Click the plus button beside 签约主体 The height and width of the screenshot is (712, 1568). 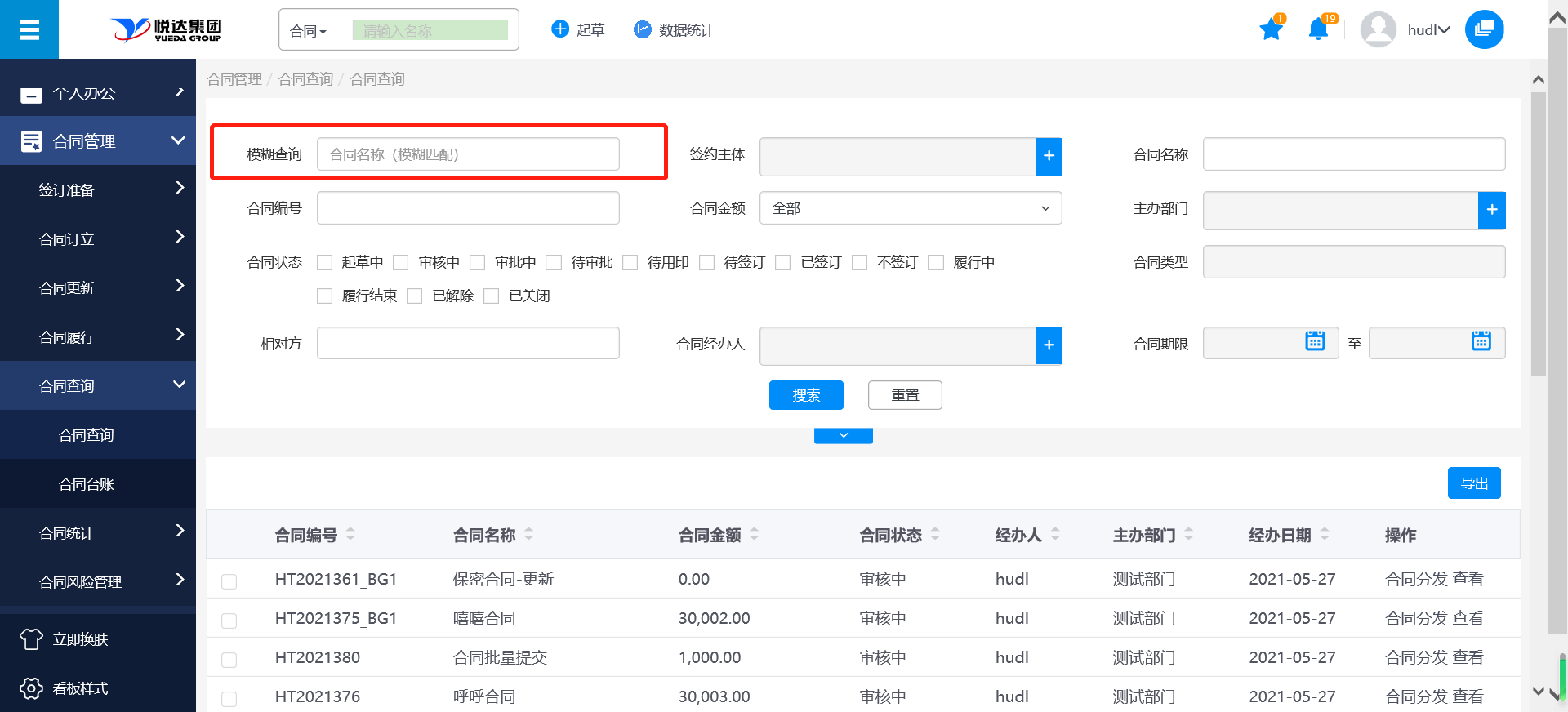click(1049, 156)
